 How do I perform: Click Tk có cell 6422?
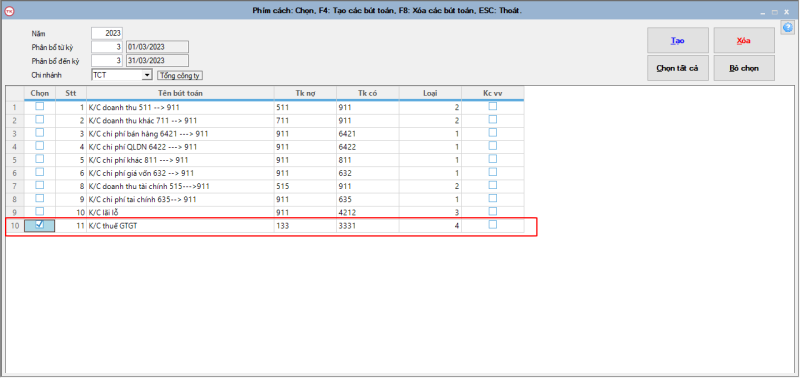(368, 147)
